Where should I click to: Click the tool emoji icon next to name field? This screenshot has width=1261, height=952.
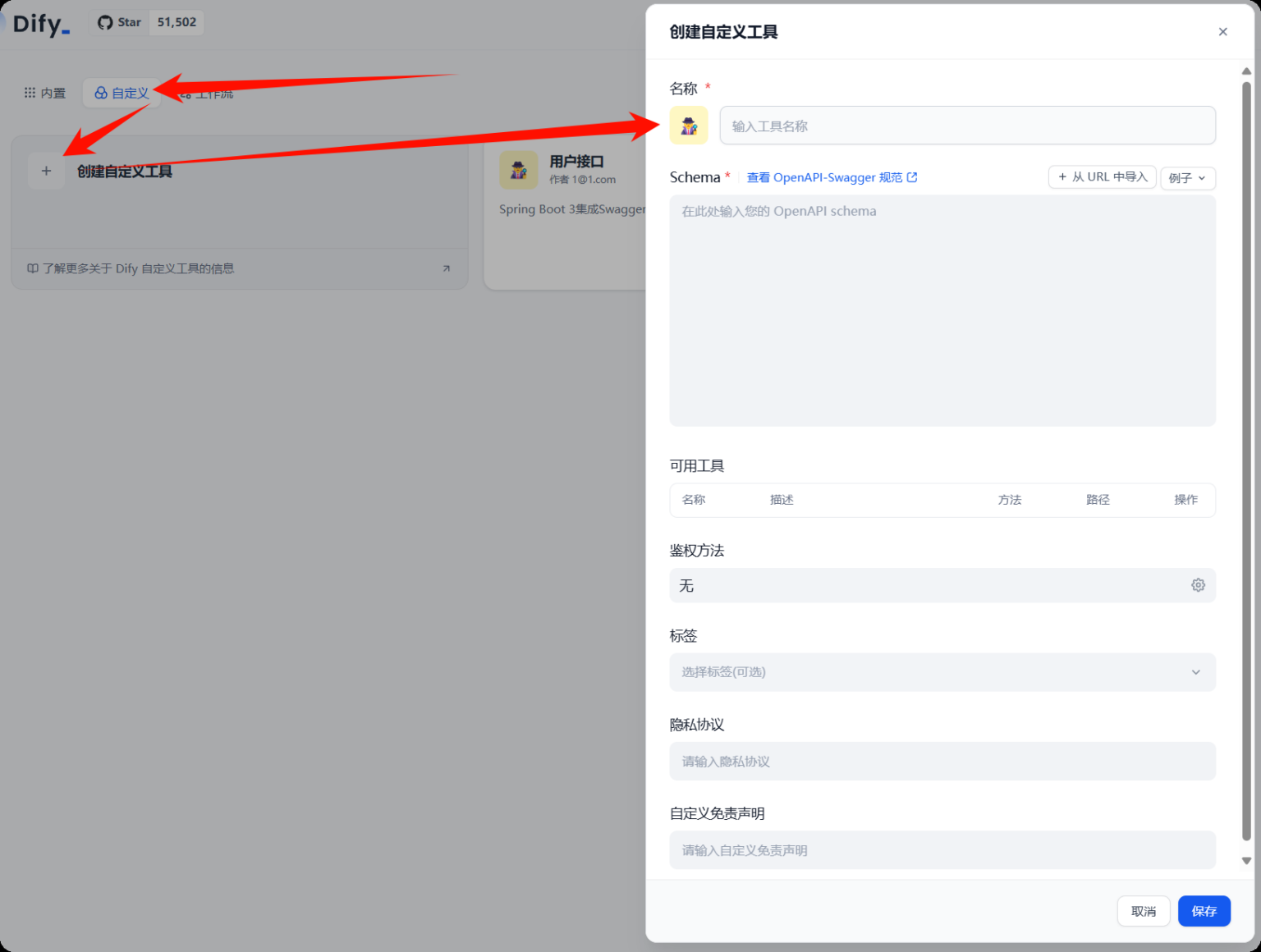click(x=689, y=126)
